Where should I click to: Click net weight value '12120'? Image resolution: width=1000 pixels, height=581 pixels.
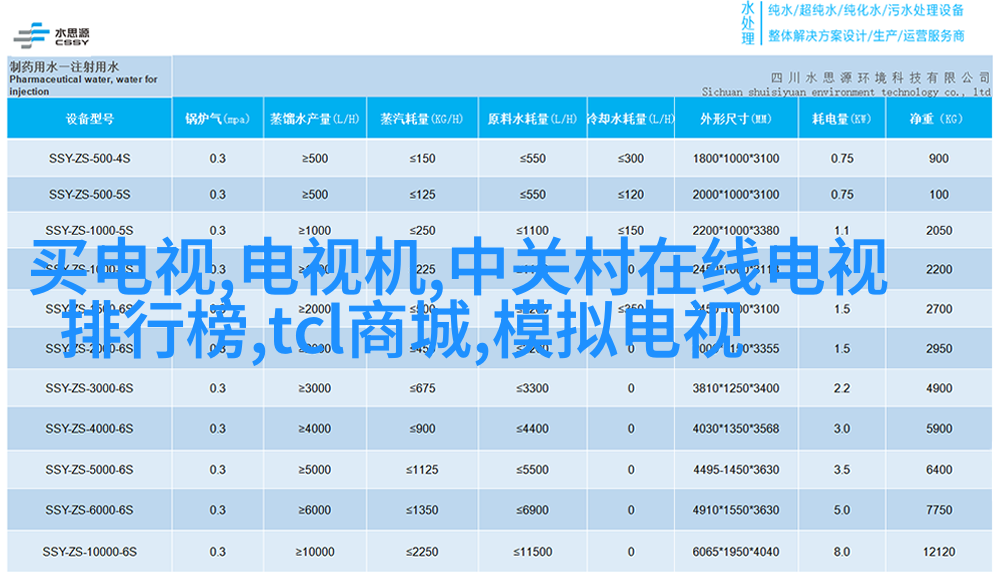point(939,552)
